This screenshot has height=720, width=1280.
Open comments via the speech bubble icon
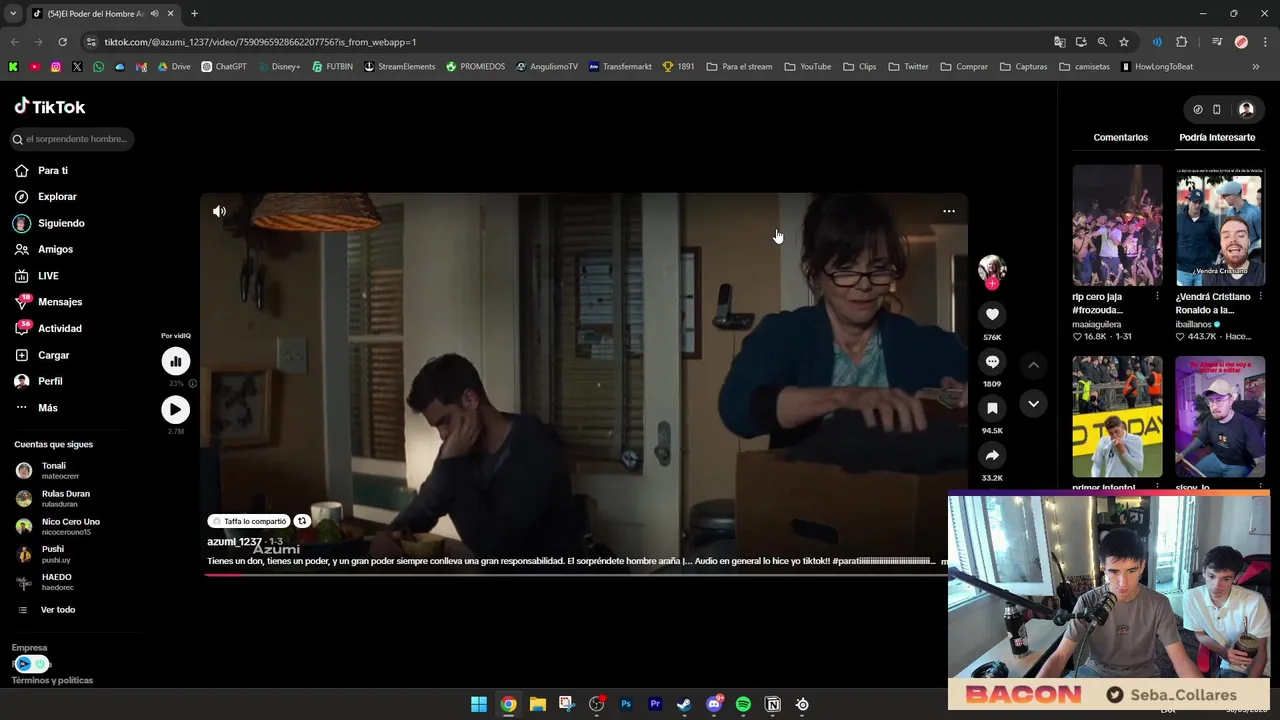(992, 362)
